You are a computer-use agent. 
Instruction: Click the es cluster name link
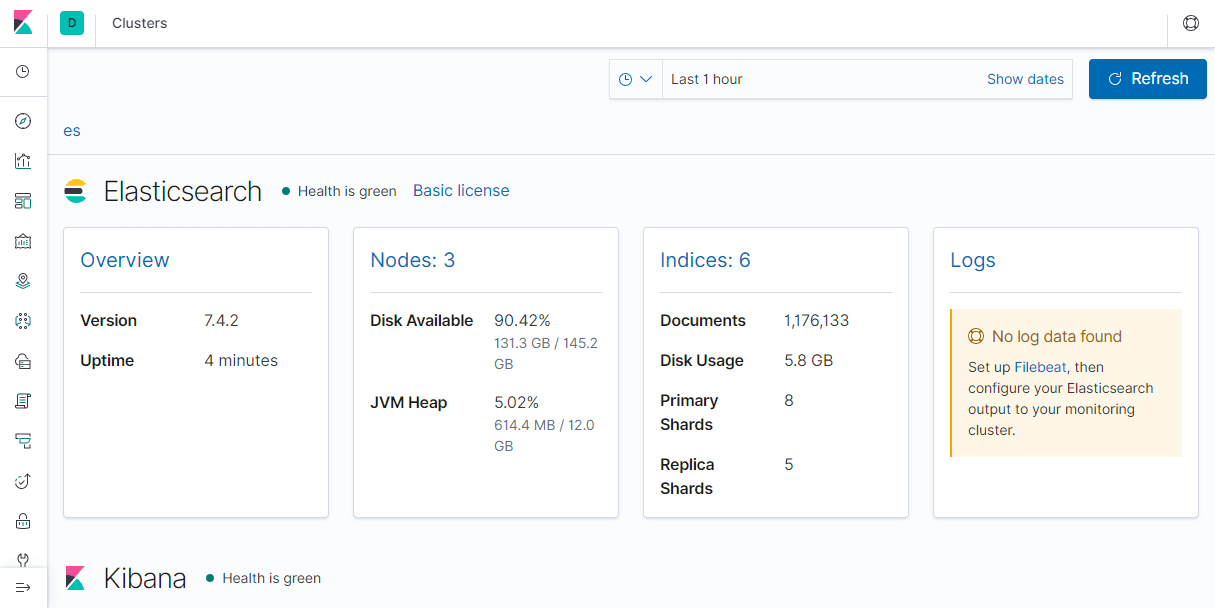click(71, 130)
